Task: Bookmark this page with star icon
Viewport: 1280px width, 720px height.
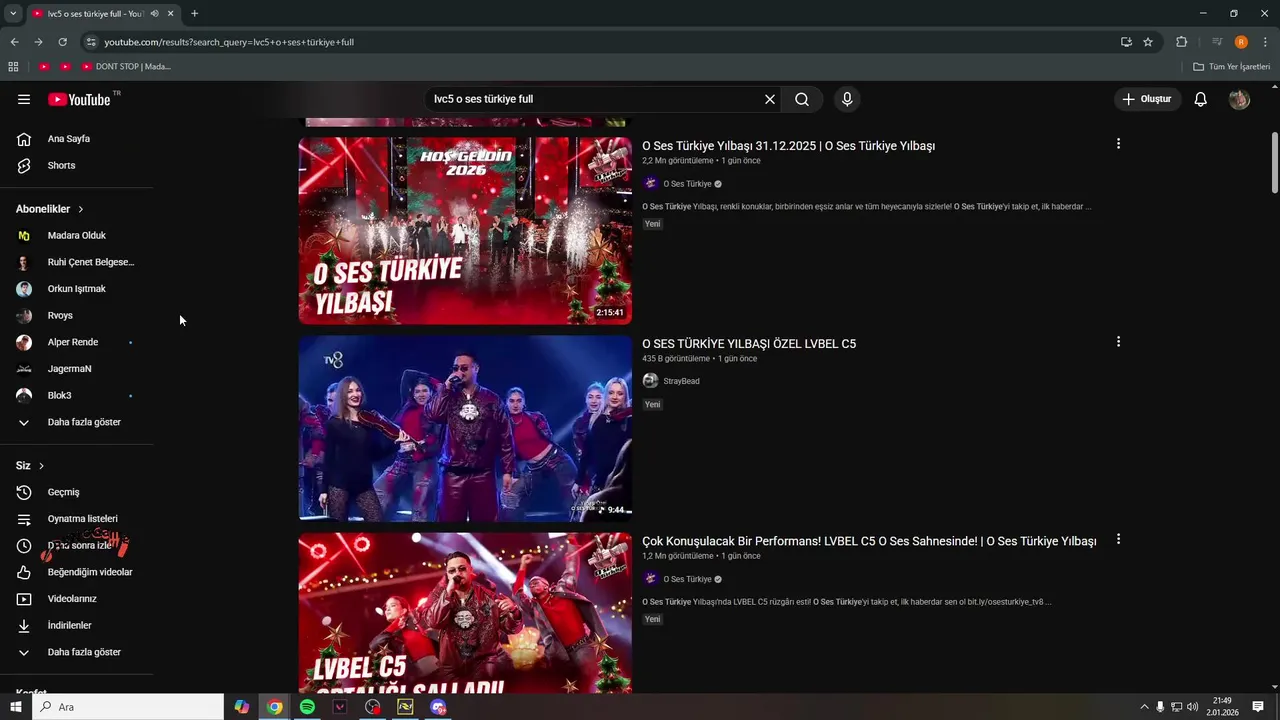Action: tap(1148, 42)
